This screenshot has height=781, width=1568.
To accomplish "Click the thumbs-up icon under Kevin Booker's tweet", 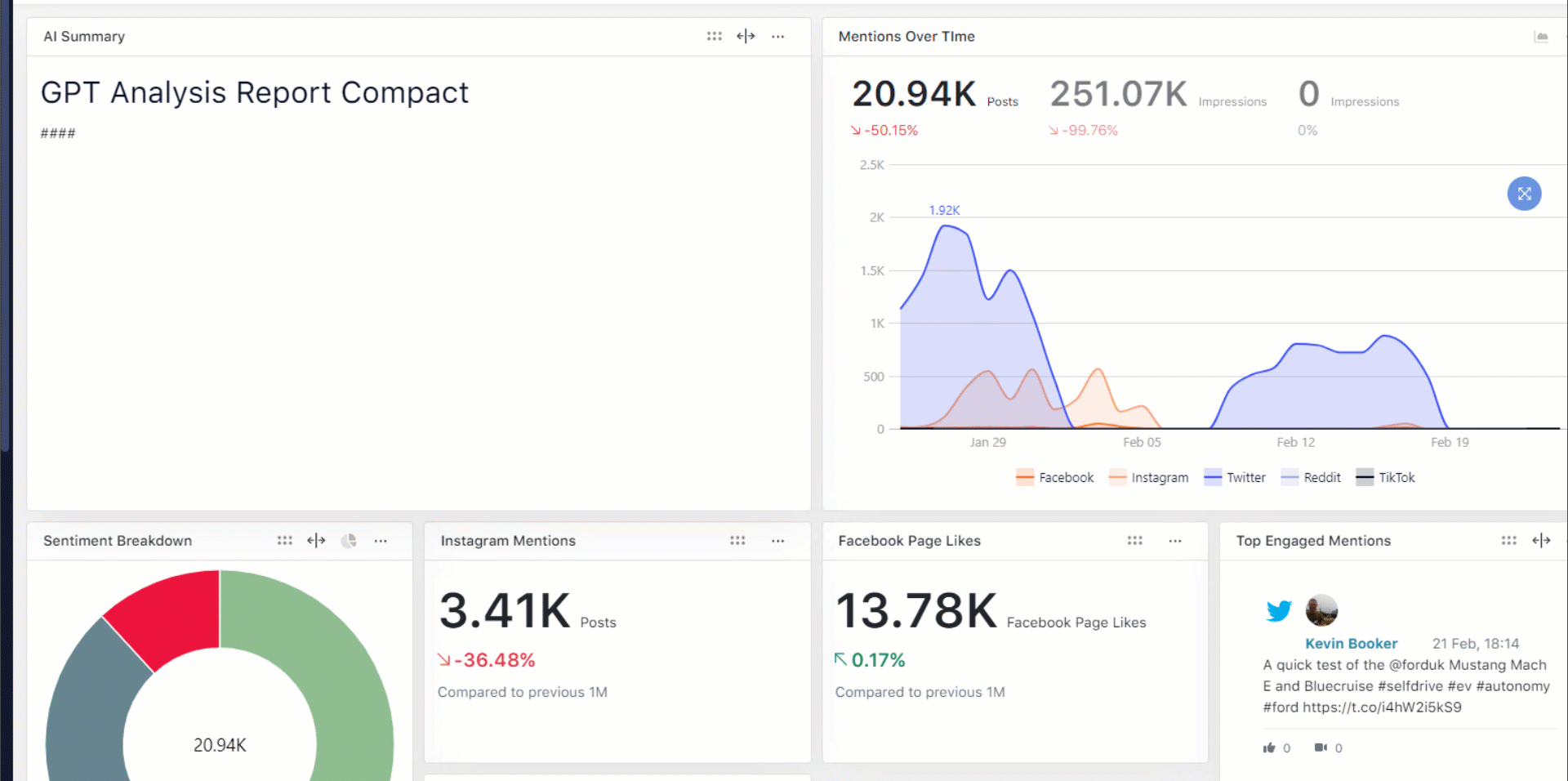I will pos(1270,748).
